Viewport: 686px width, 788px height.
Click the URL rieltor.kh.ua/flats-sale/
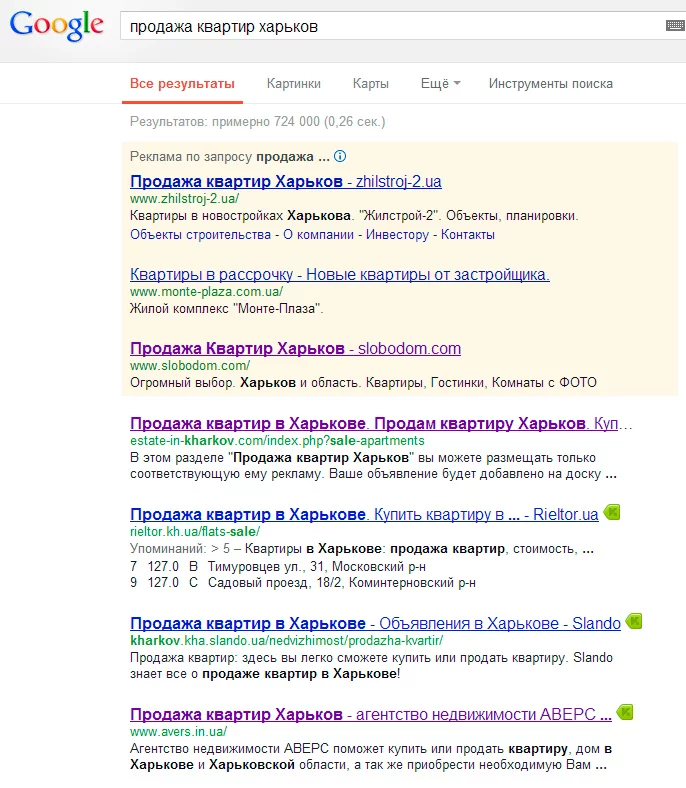pos(195,531)
